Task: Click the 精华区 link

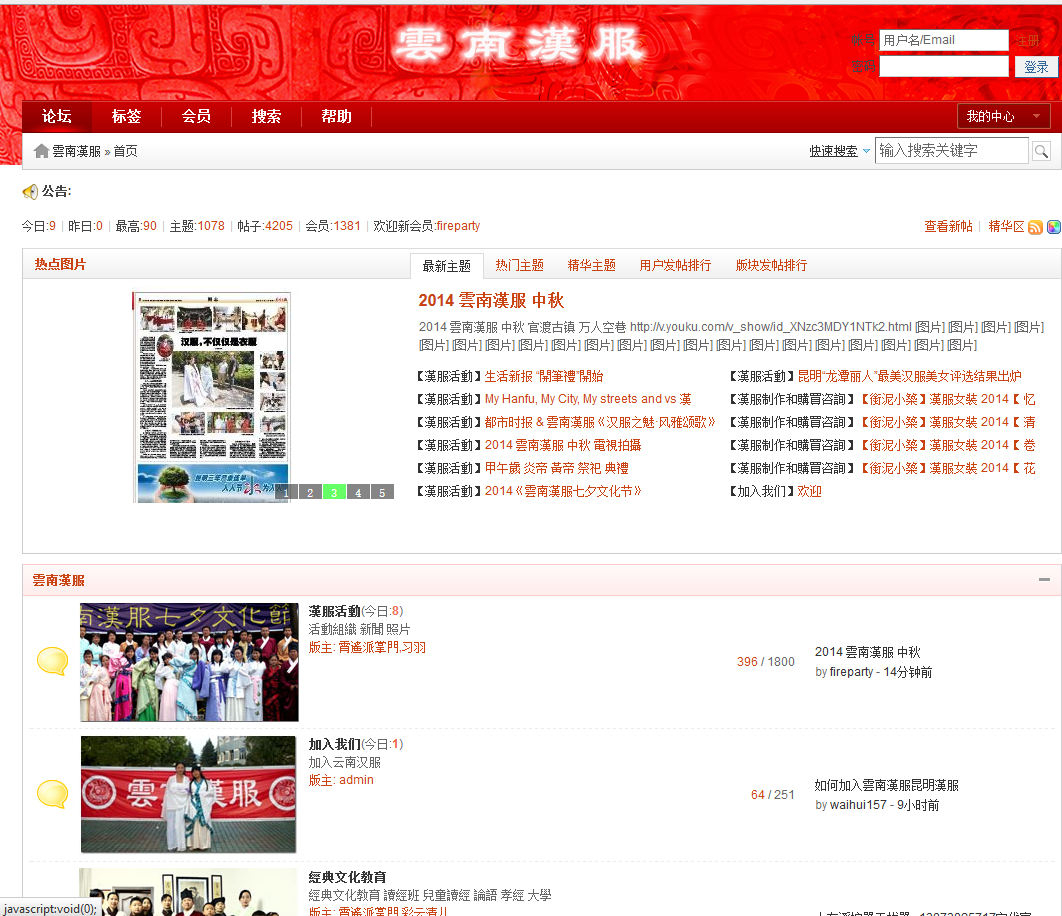Action: 1006,226
